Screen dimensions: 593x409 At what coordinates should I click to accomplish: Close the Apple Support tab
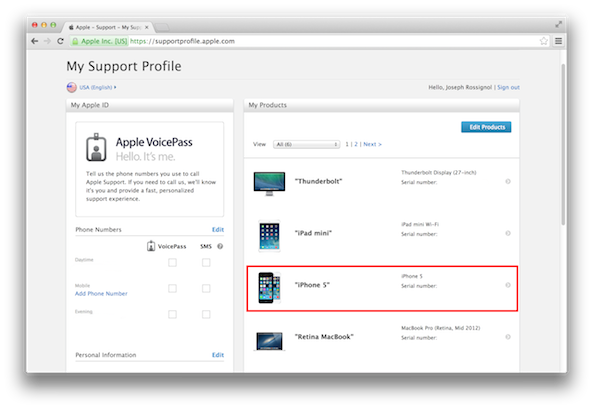pyautogui.click(x=147, y=27)
